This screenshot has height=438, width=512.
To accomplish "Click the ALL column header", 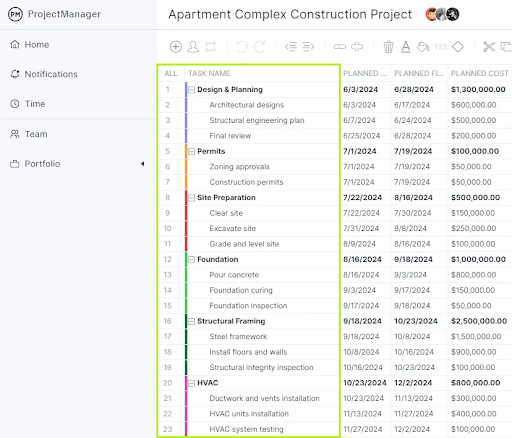I will tap(171, 73).
